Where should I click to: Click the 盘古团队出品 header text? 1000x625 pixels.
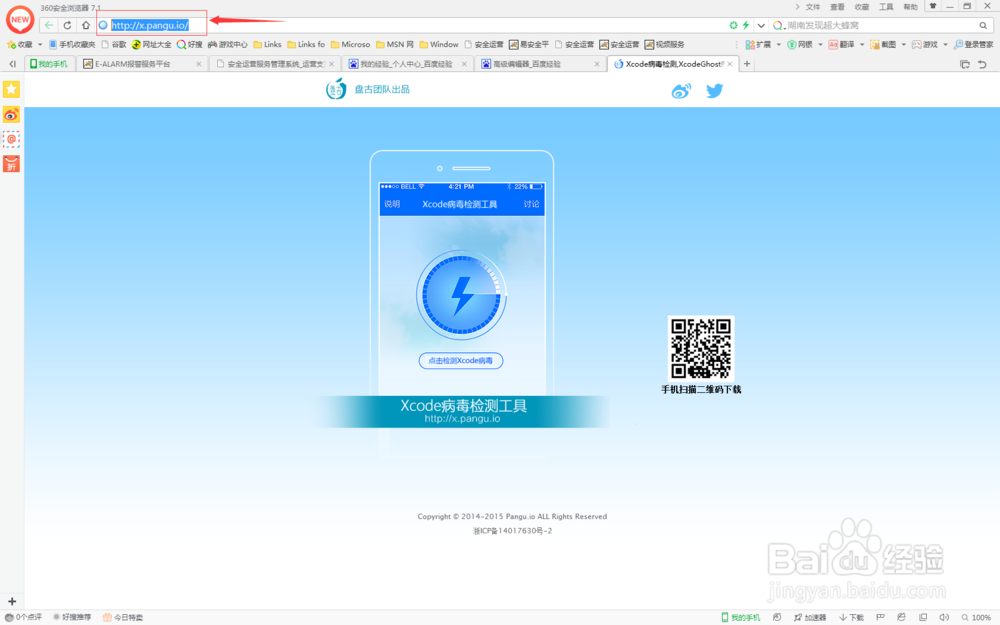pos(382,89)
